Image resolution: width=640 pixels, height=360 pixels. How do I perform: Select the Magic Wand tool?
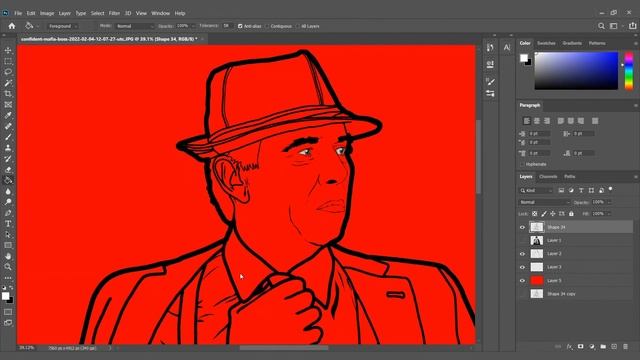[x=8, y=83]
